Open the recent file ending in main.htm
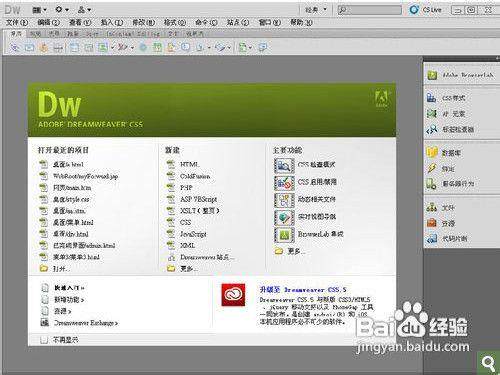The width and height of the screenshot is (500, 375). pyautogui.click(x=72, y=188)
